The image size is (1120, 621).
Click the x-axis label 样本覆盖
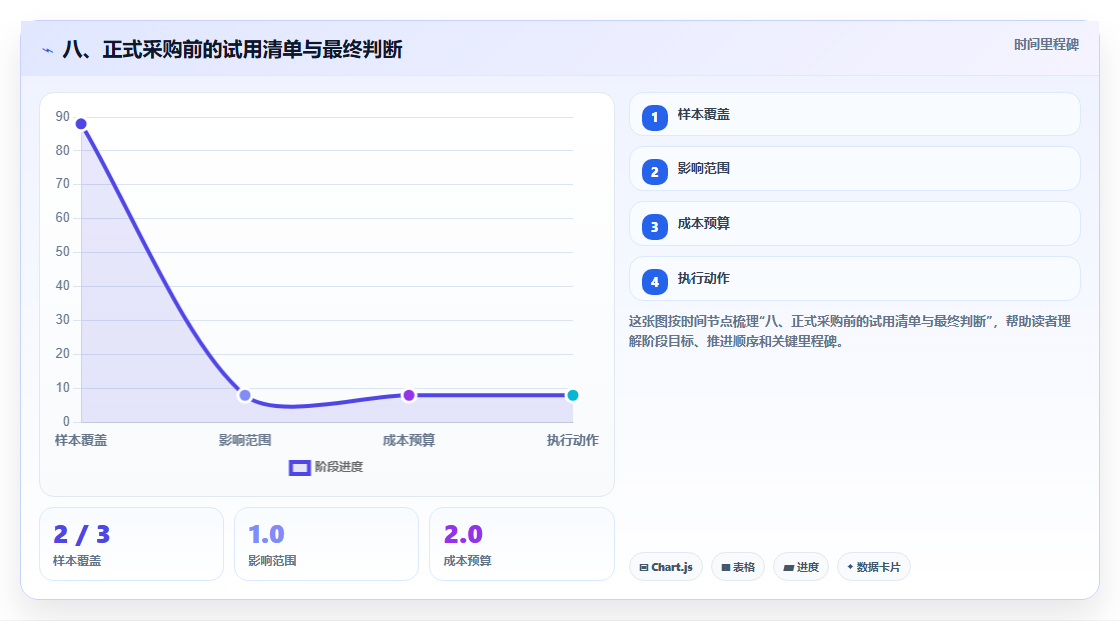click(81, 440)
